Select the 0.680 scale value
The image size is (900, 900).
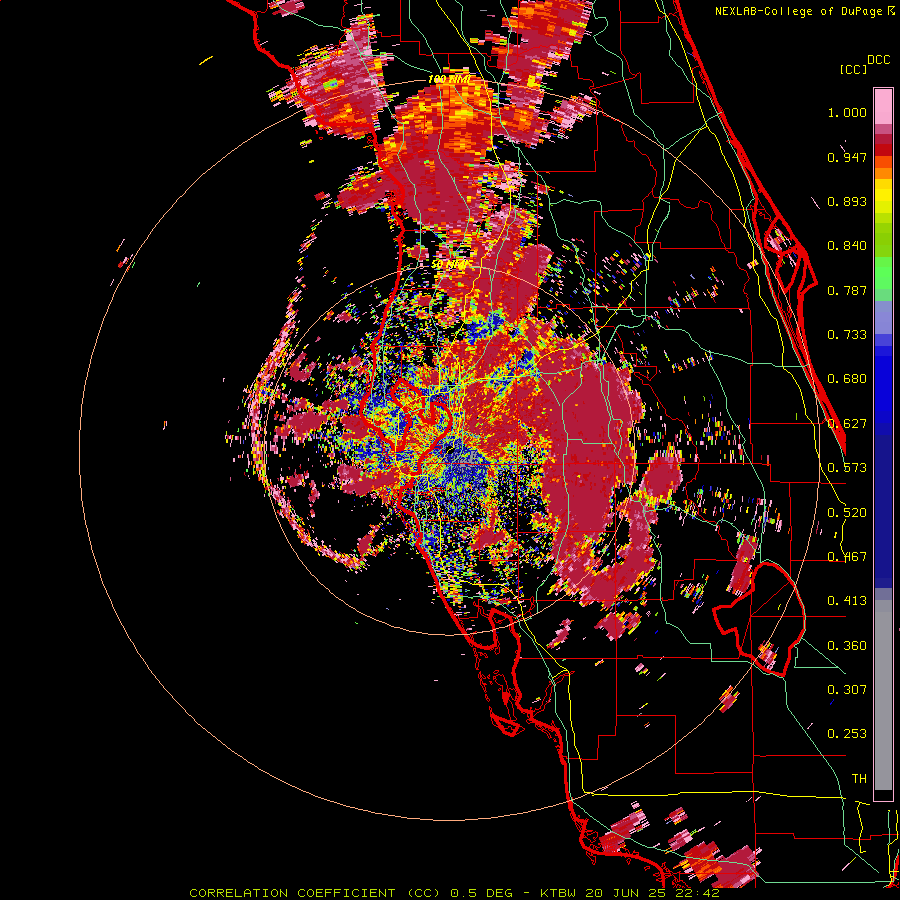[847, 379]
